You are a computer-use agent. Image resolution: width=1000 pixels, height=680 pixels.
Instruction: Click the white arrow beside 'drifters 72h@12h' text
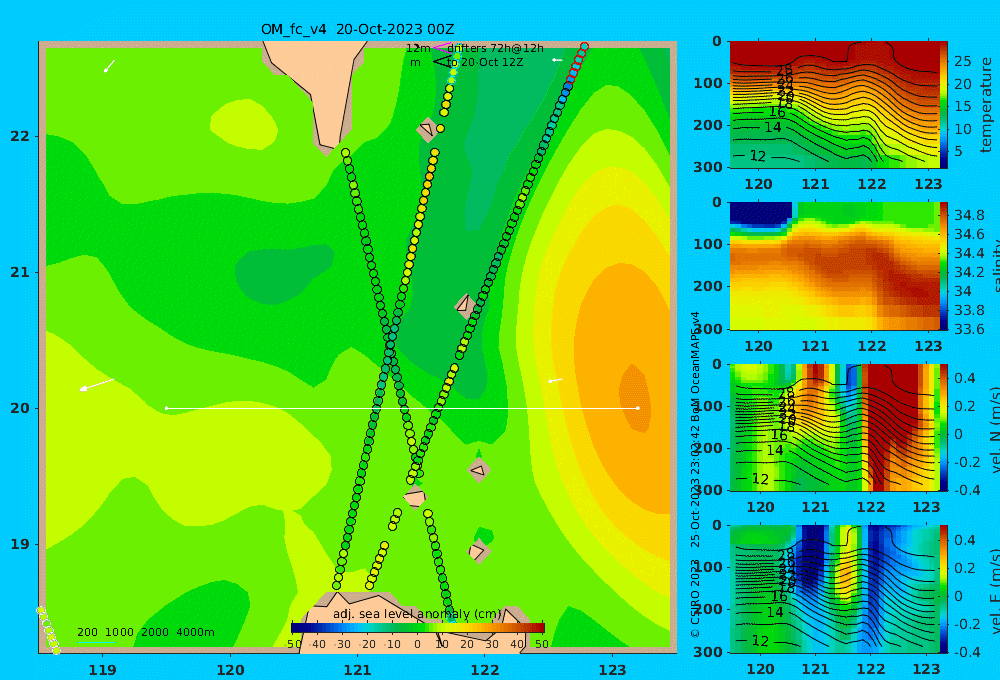[x=557, y=60]
